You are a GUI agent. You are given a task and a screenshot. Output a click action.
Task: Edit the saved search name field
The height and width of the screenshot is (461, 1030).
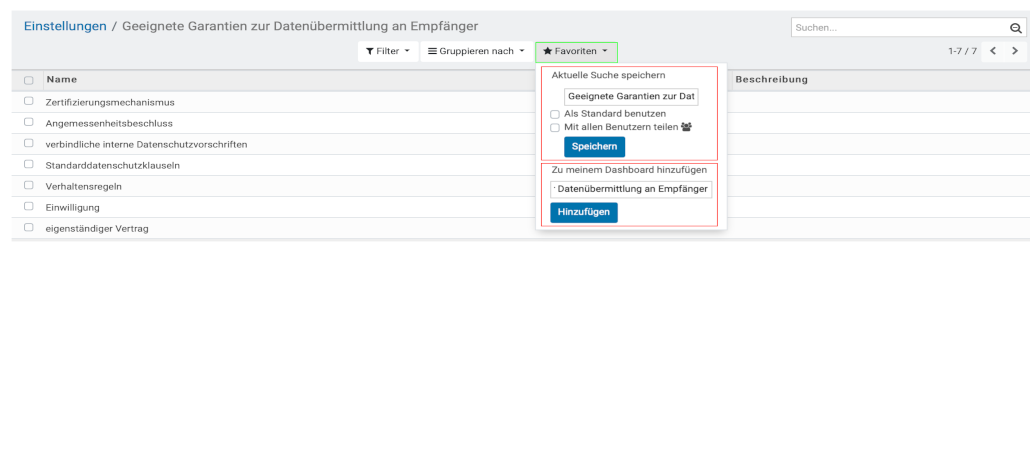631,97
